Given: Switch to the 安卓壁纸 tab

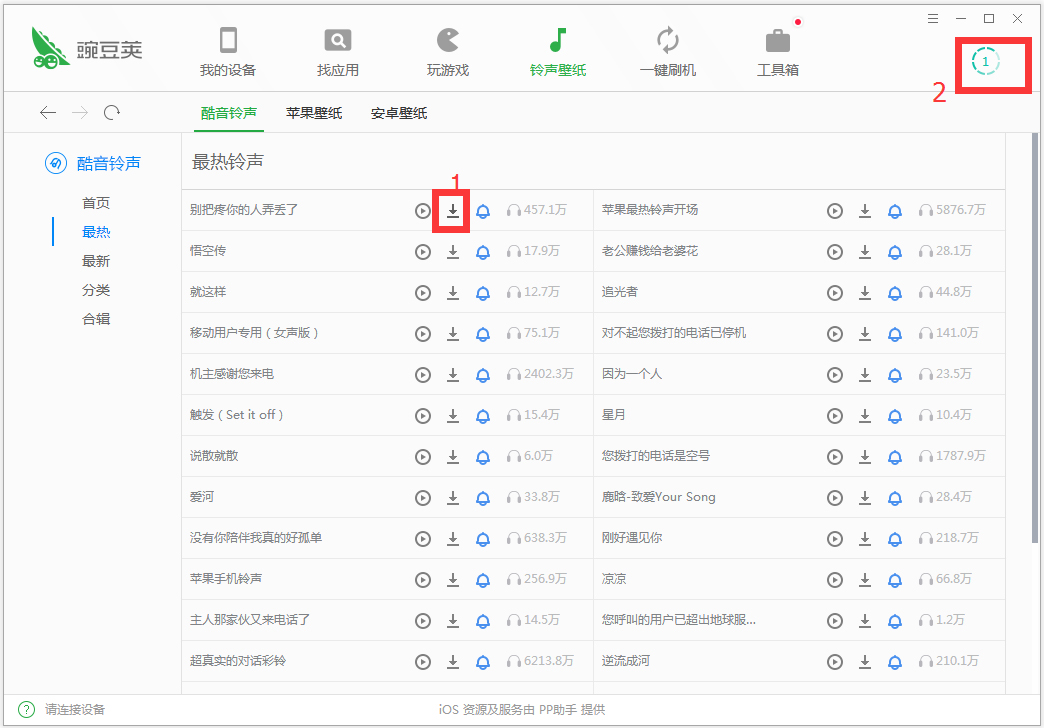Looking at the screenshot, I should (x=400, y=113).
